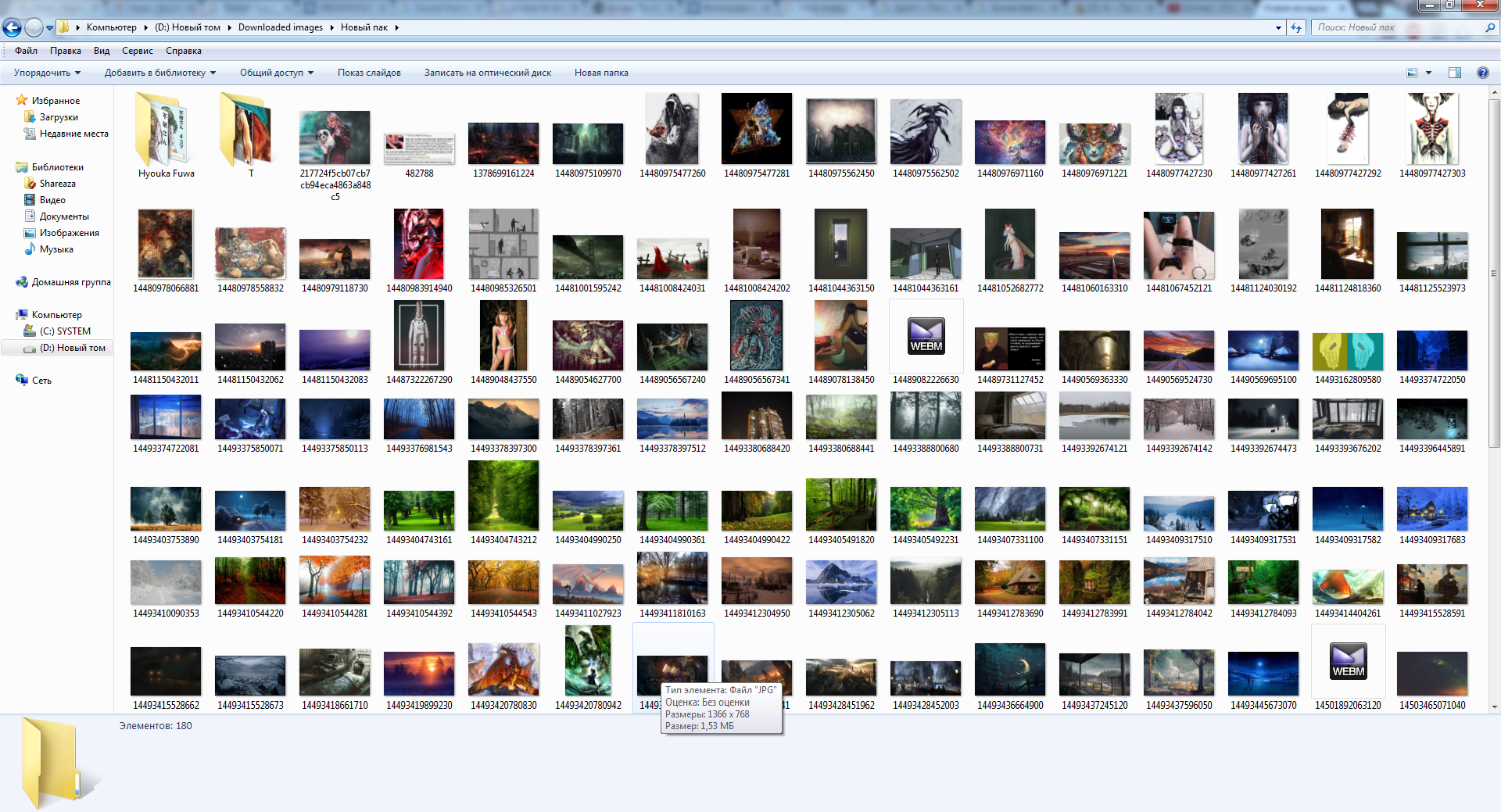Select skull star image 14480975477281
Image resolution: width=1501 pixels, height=812 pixels.
click(x=757, y=129)
